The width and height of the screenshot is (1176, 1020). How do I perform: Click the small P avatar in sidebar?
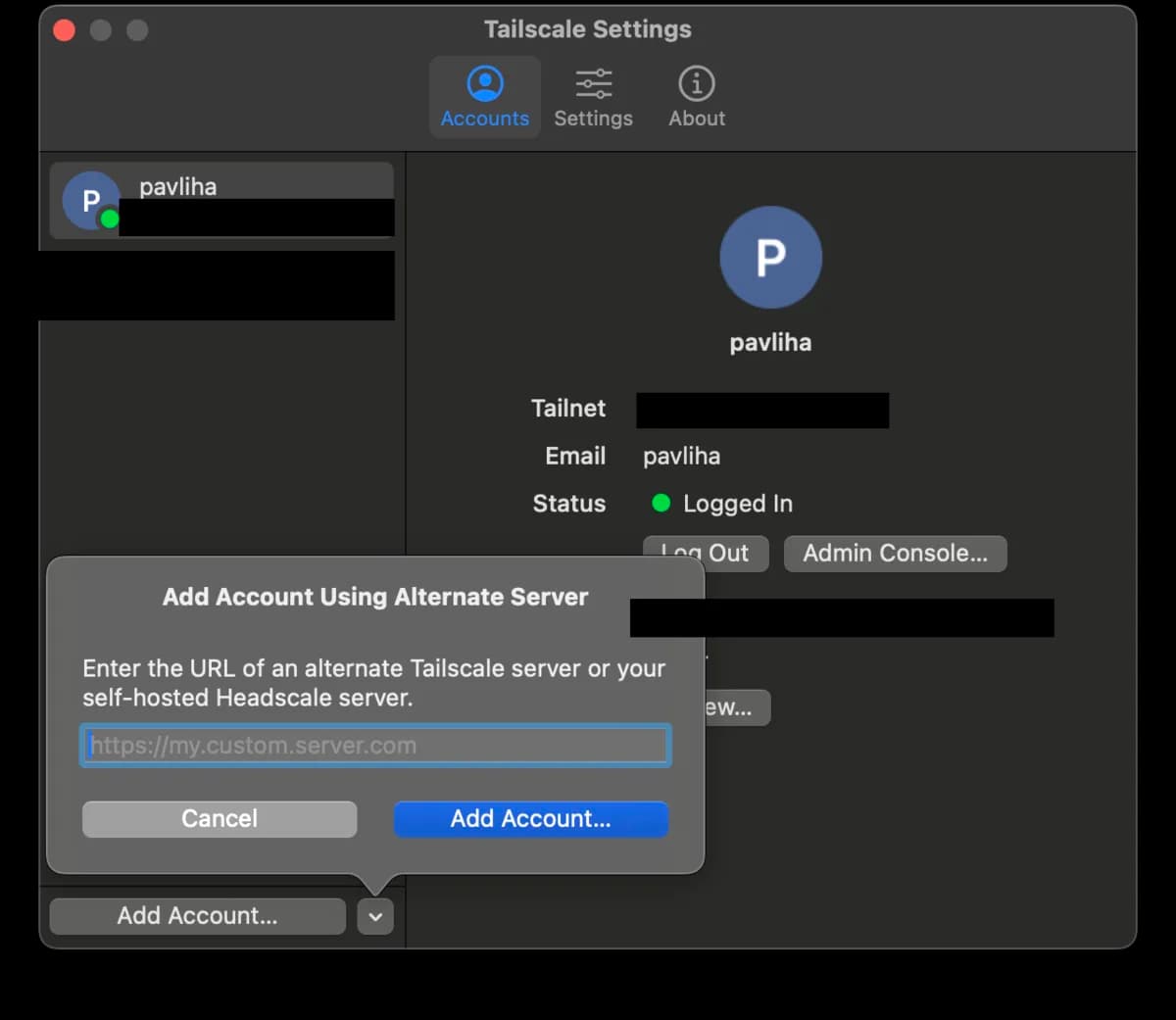(x=90, y=201)
